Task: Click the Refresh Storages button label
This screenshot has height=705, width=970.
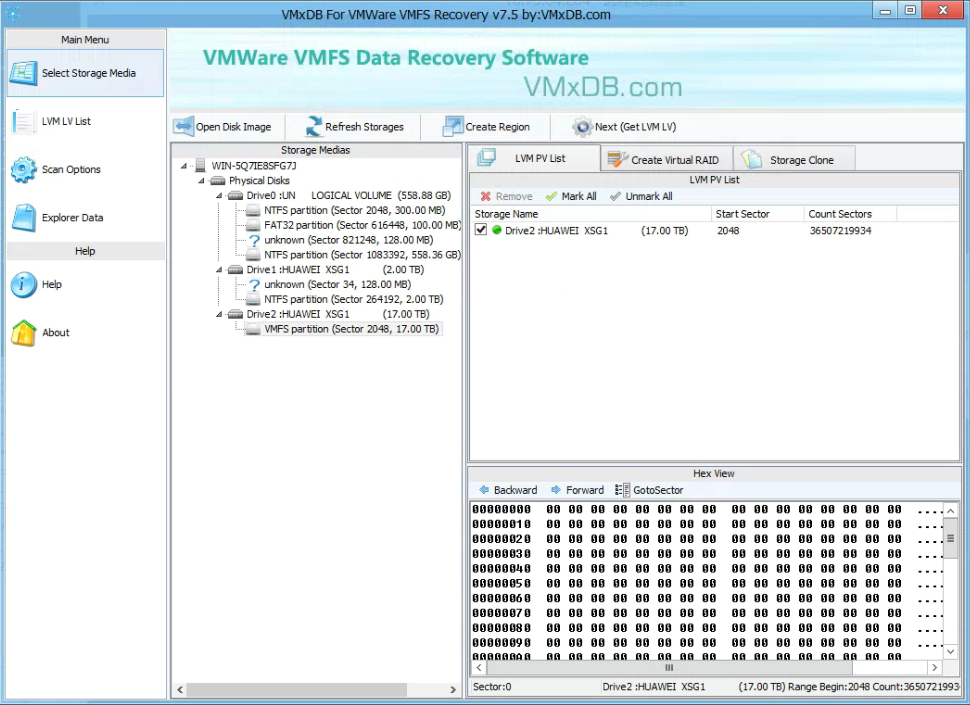Action: tap(364, 127)
